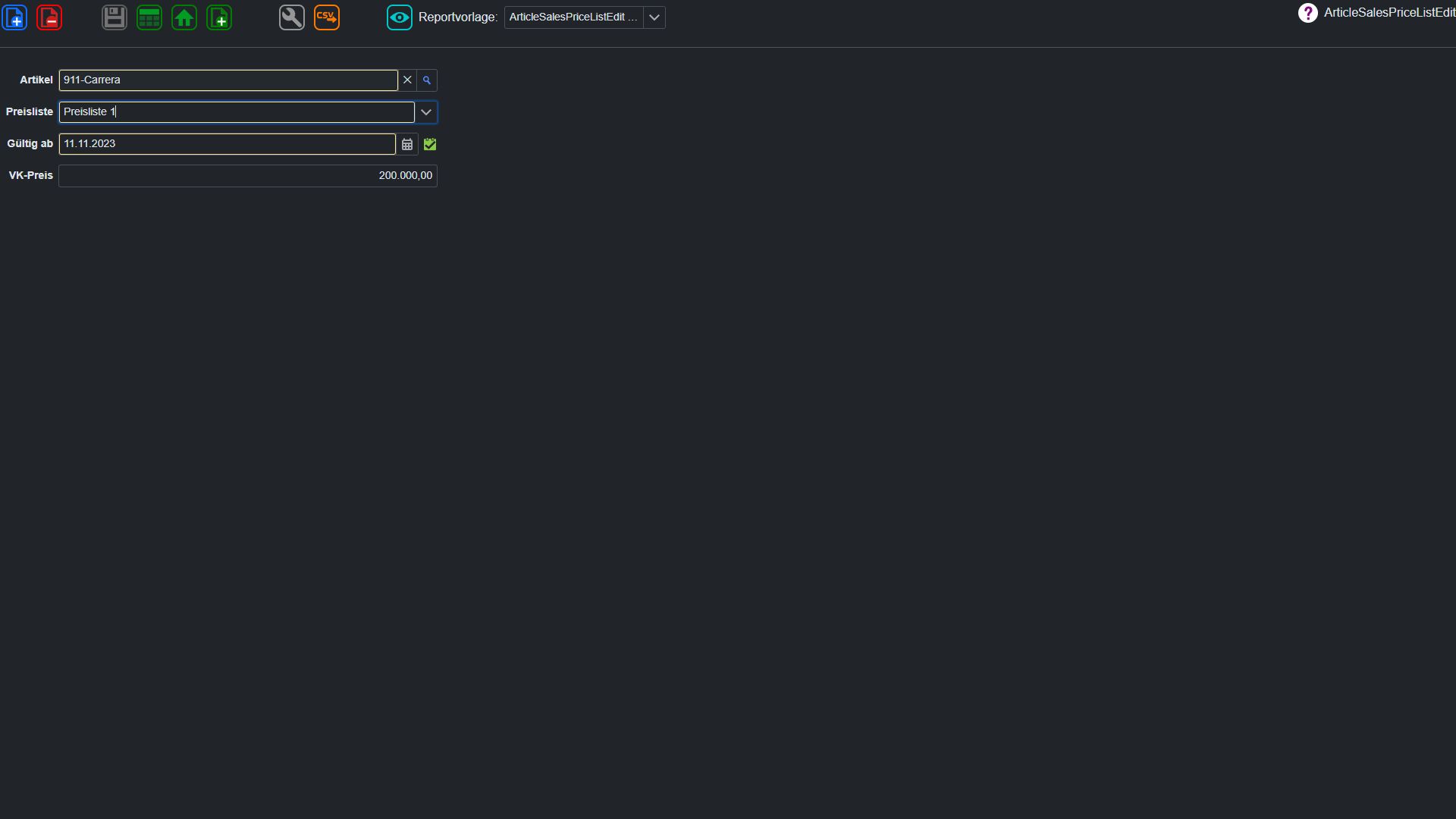Click the Preisliste label
The height and width of the screenshot is (819, 1456).
coord(30,111)
